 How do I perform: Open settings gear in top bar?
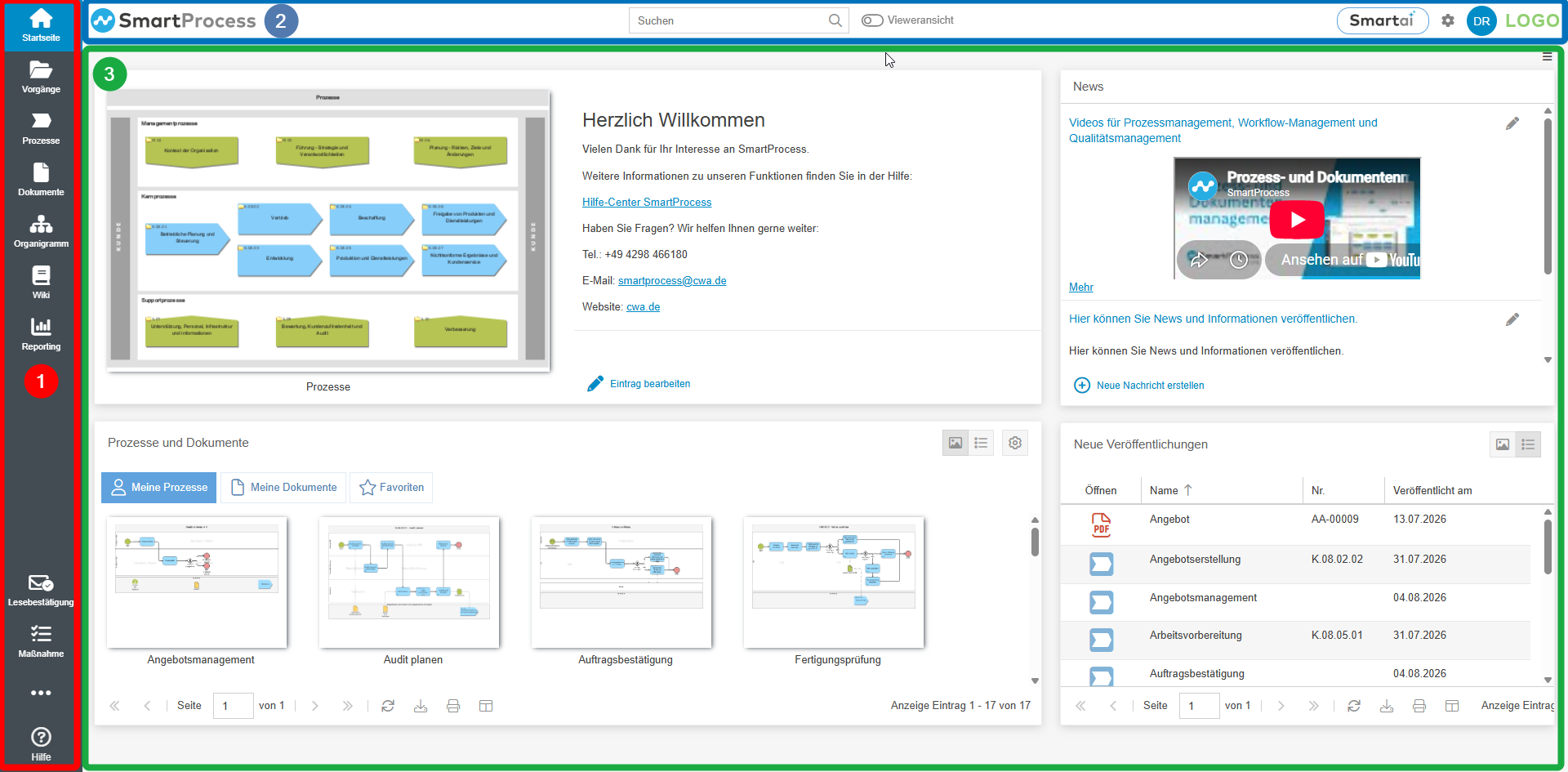coord(1448,20)
